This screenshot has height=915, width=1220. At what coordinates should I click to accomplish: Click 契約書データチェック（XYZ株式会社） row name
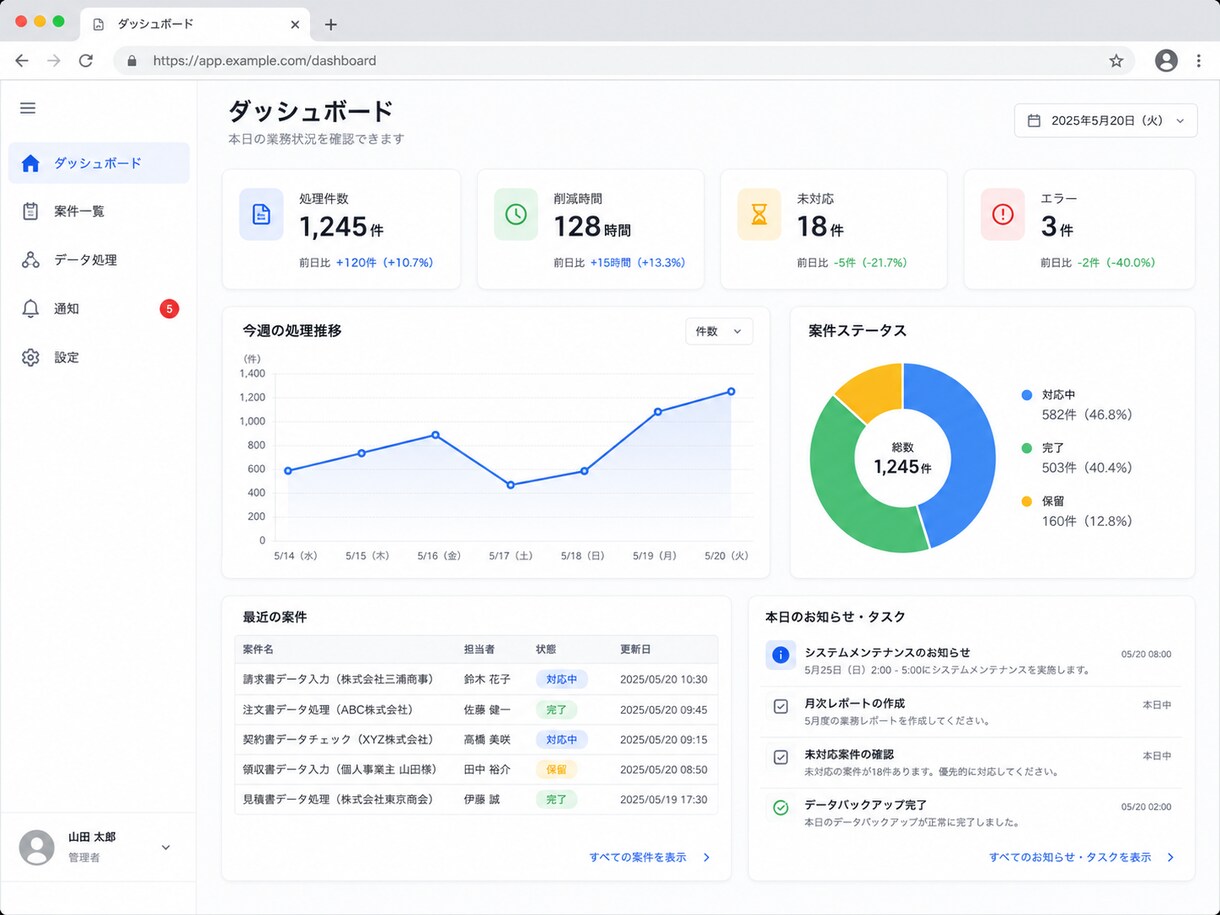click(338, 739)
